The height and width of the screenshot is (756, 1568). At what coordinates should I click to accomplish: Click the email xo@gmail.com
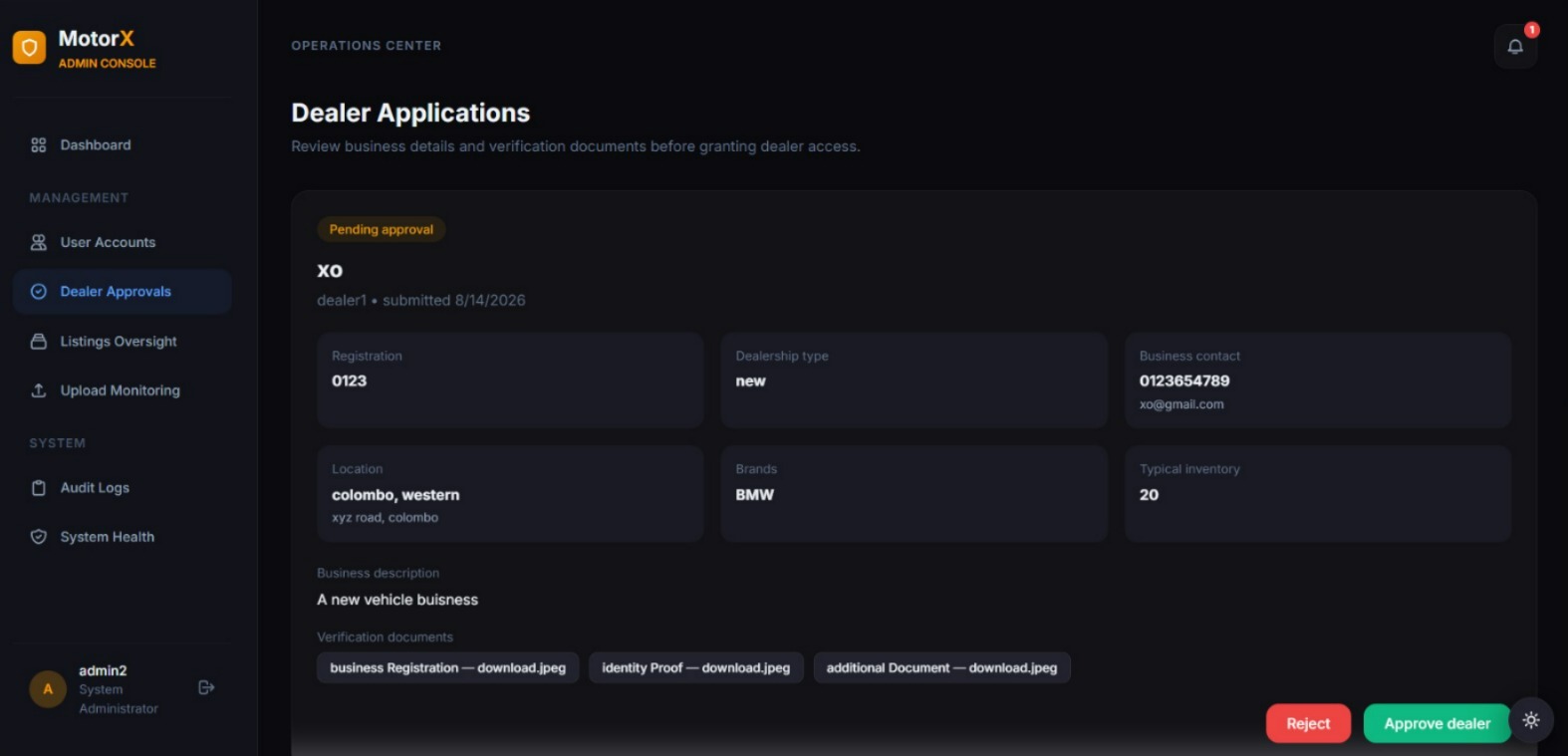coord(1181,404)
